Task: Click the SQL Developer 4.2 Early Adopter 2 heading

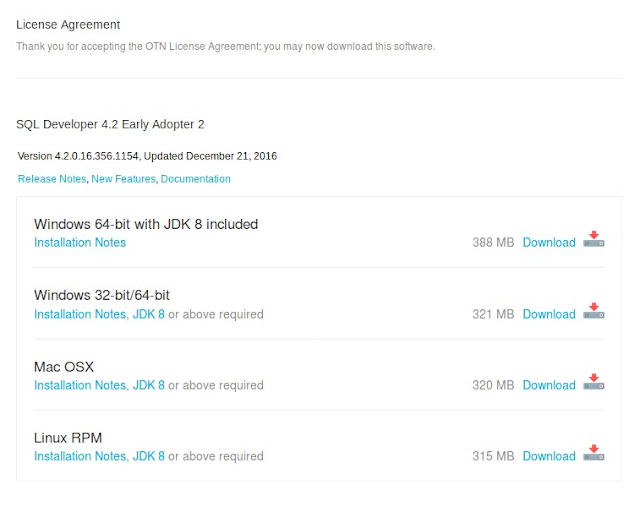Action: [110, 124]
